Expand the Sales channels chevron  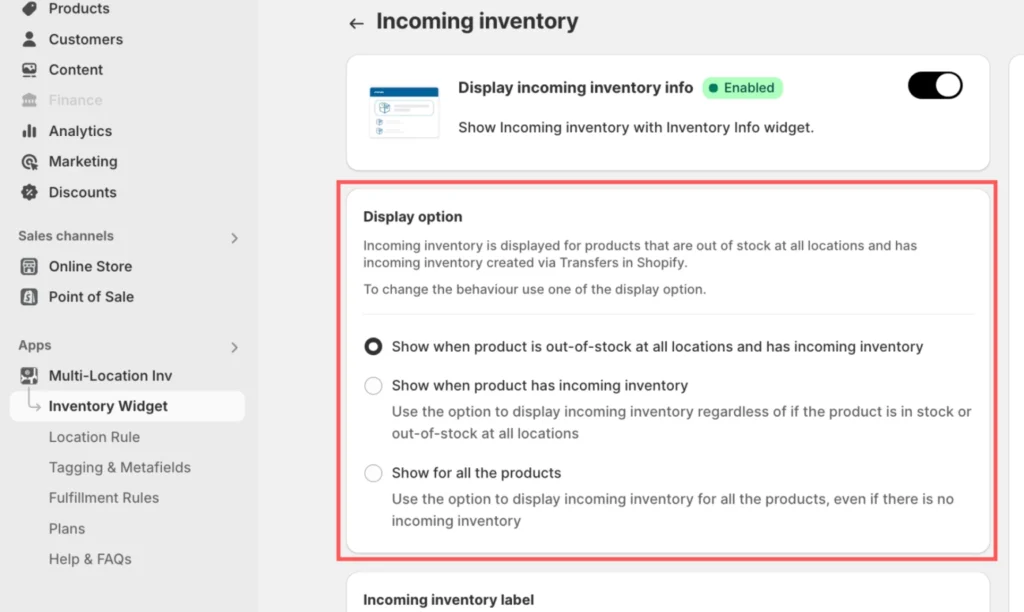point(234,238)
